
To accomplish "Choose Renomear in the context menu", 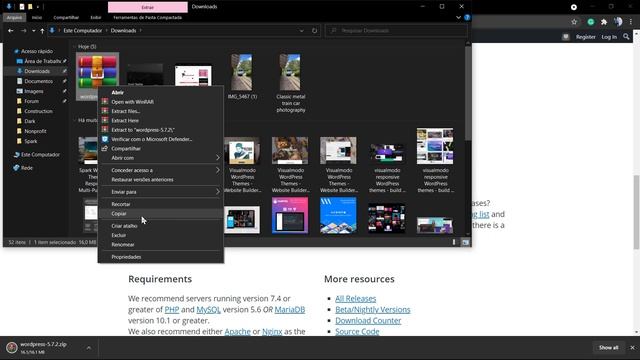I will click(161, 244).
